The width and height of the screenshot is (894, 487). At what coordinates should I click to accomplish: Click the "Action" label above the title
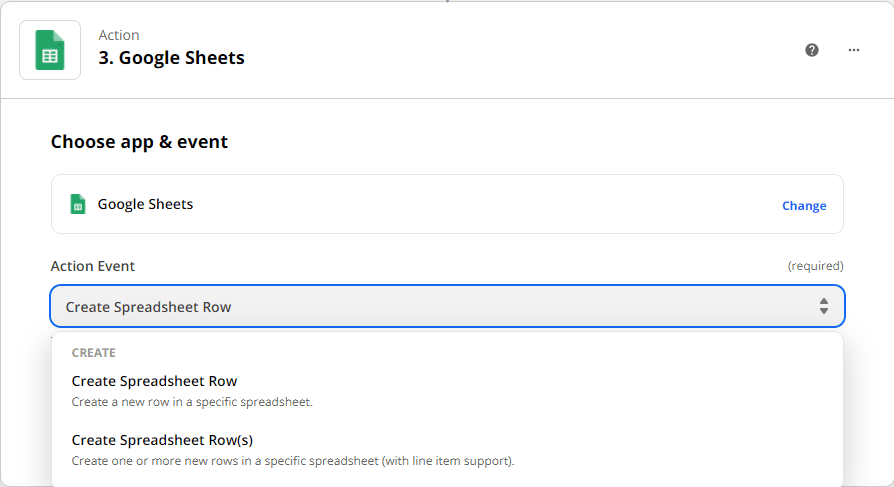[119, 36]
